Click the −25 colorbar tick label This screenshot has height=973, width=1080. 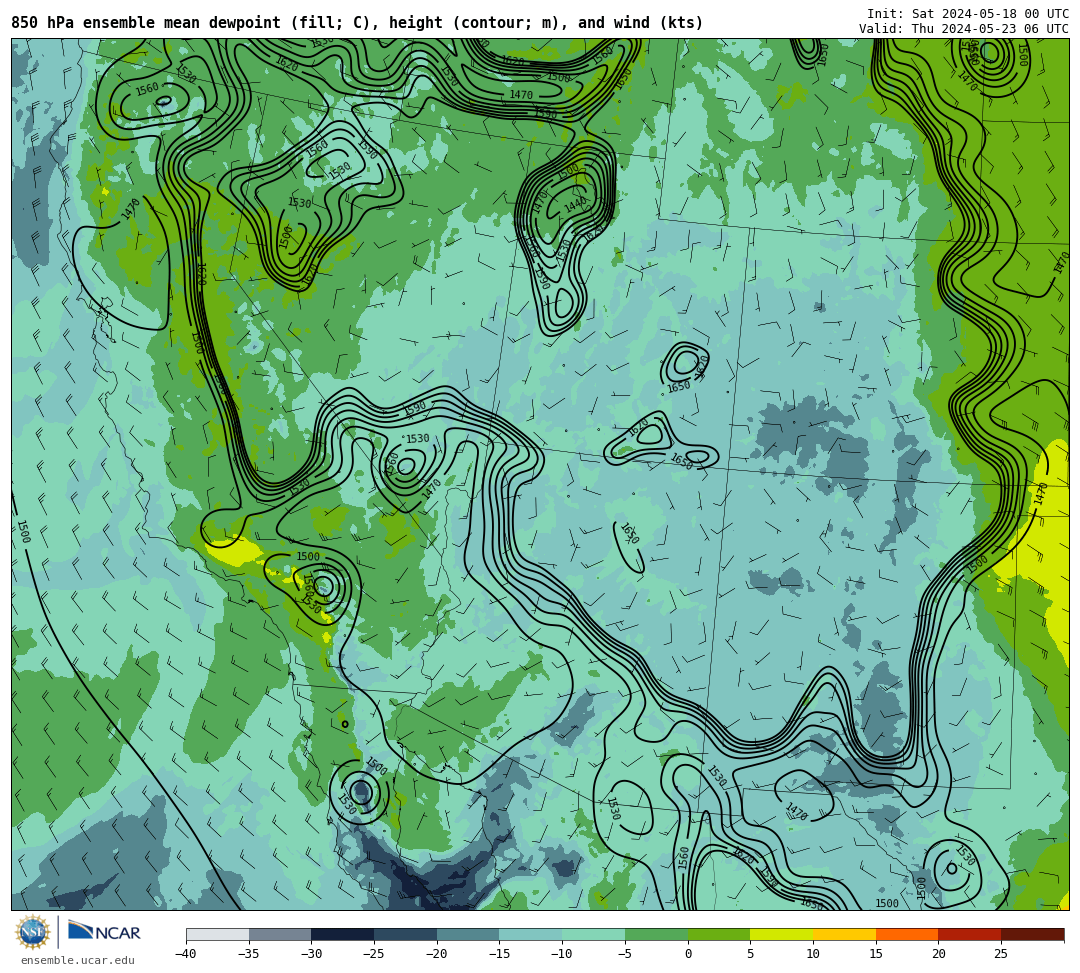click(x=374, y=954)
